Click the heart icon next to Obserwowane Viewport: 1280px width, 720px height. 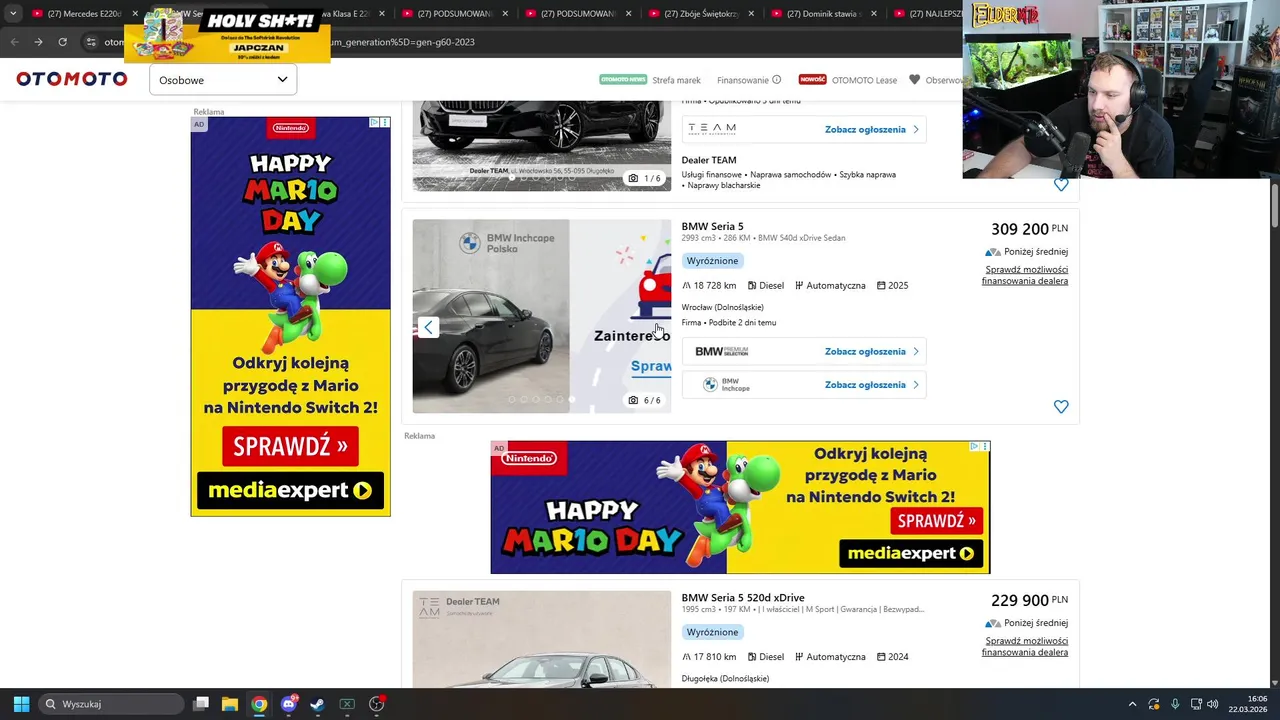click(914, 80)
